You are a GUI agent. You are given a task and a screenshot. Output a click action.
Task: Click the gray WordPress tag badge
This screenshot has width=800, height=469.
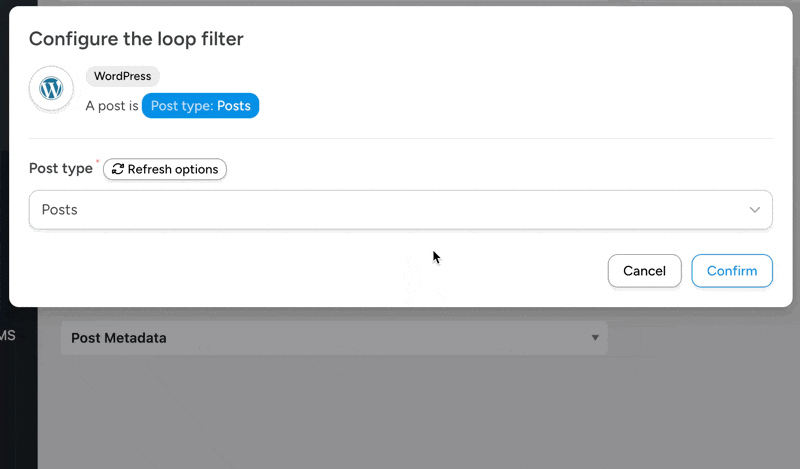[x=123, y=76]
